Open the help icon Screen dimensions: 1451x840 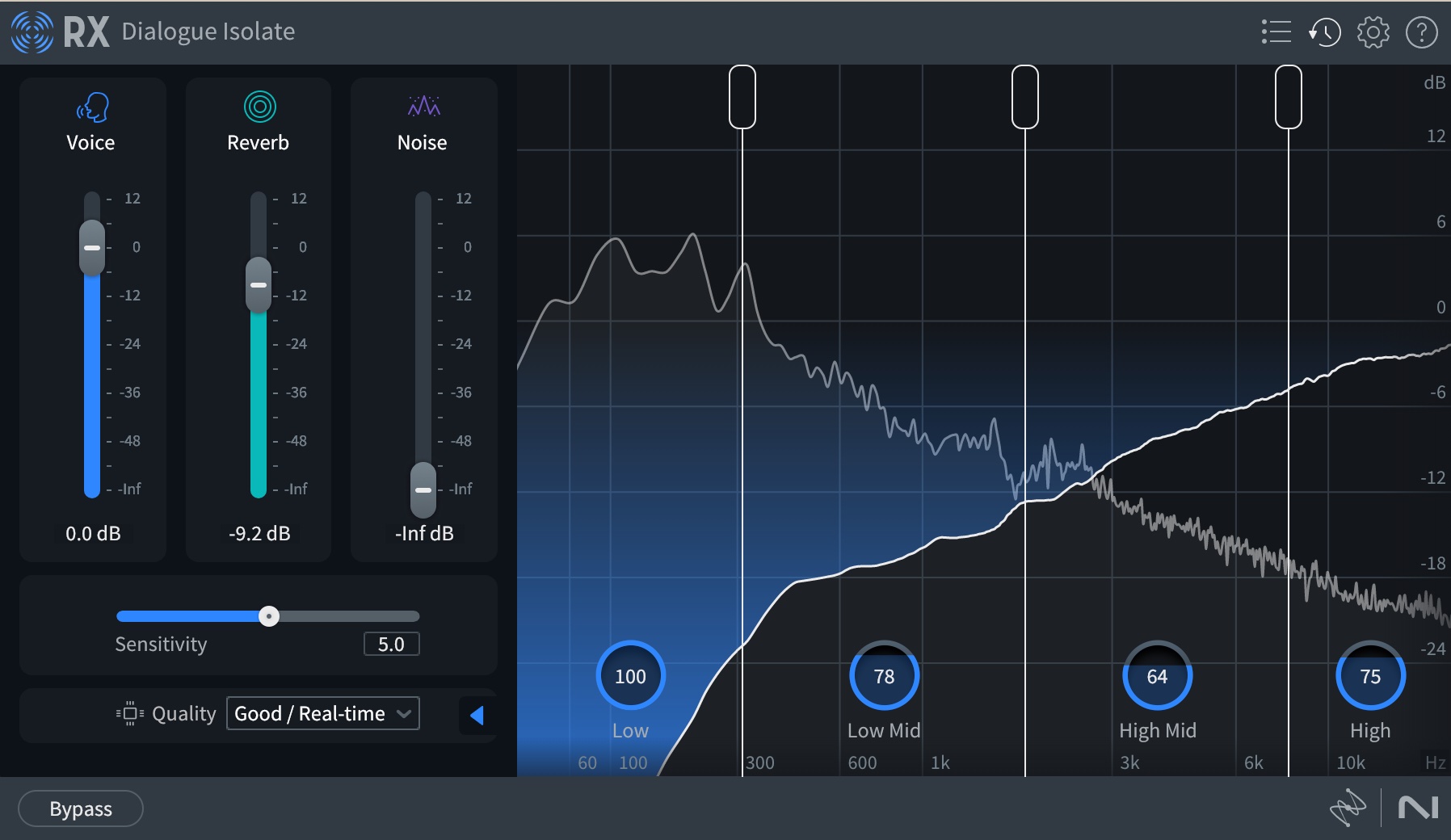tap(1422, 31)
